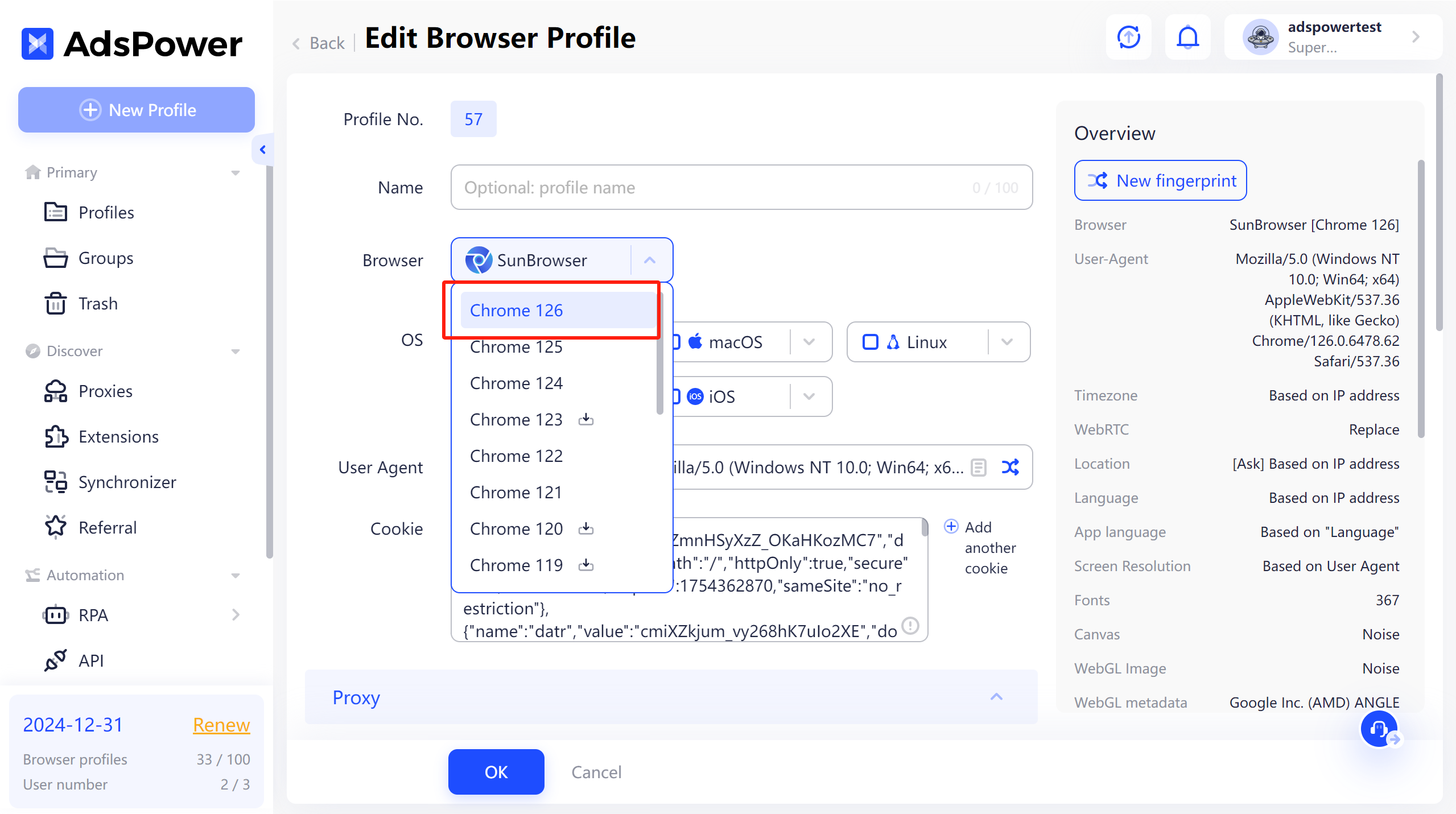This screenshot has width=1456, height=814.
Task: Open the iOS version dropdown
Action: (809, 396)
